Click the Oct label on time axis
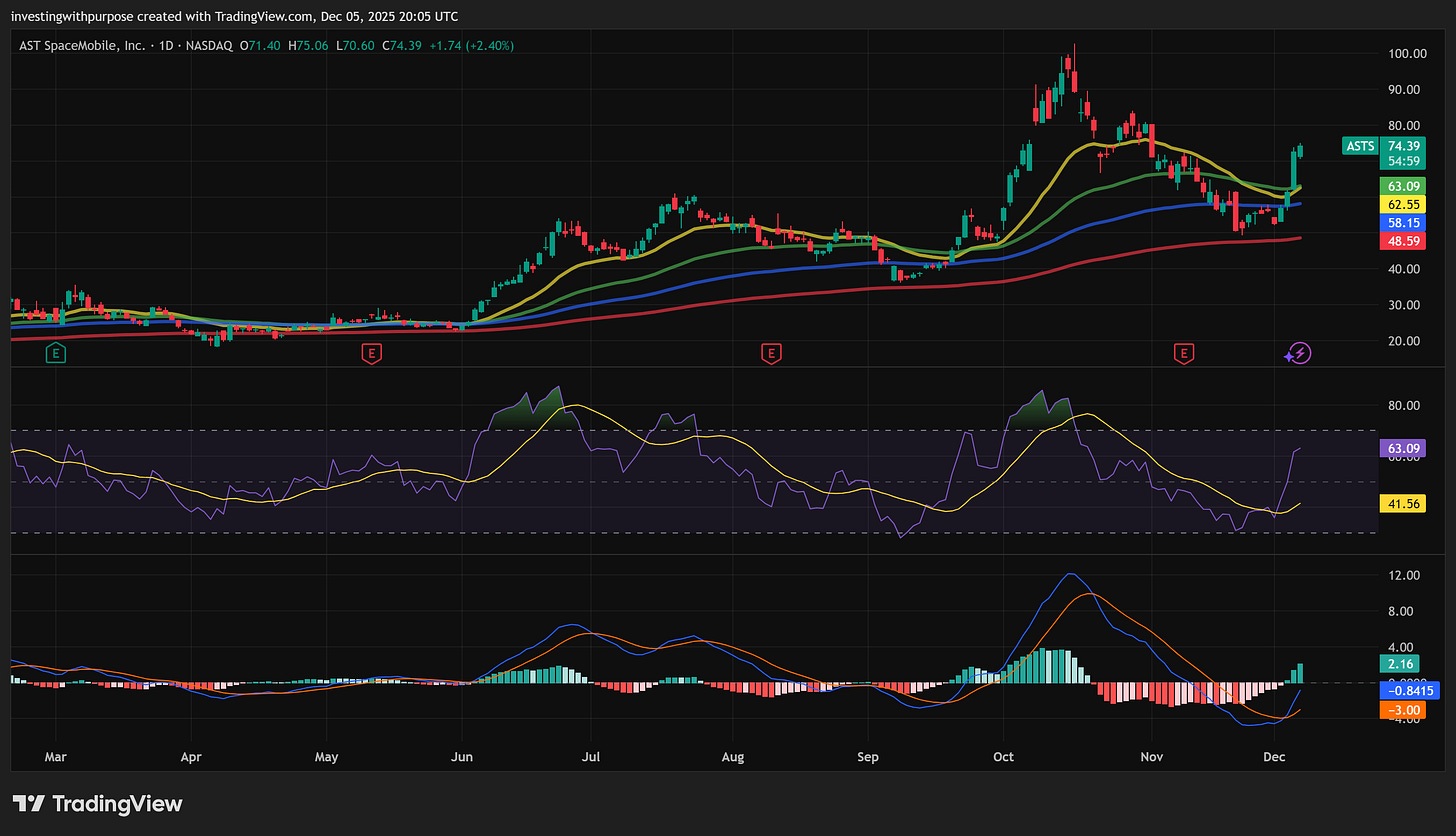 click(x=1003, y=757)
